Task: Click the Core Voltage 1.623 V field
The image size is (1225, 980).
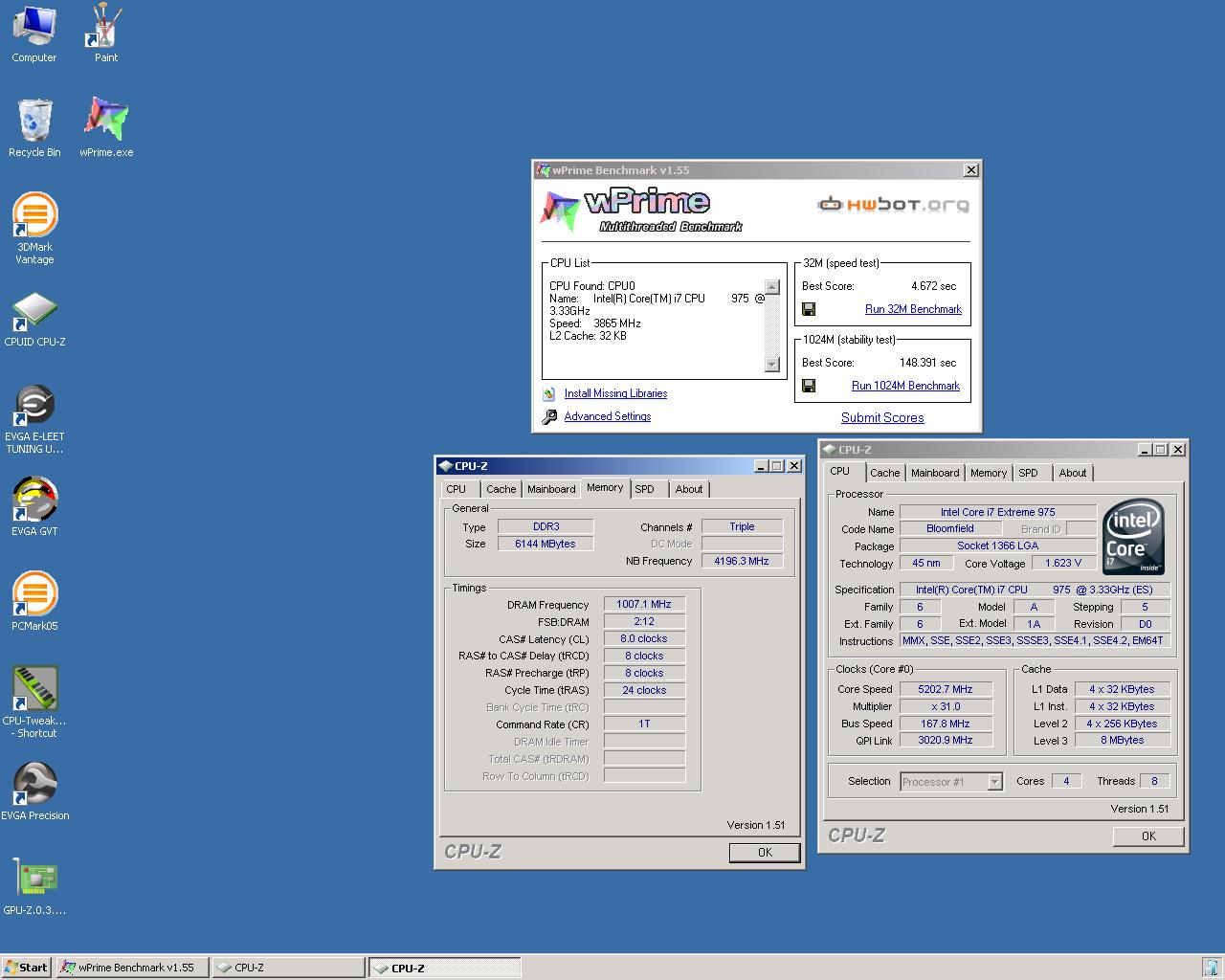Action: click(1064, 564)
